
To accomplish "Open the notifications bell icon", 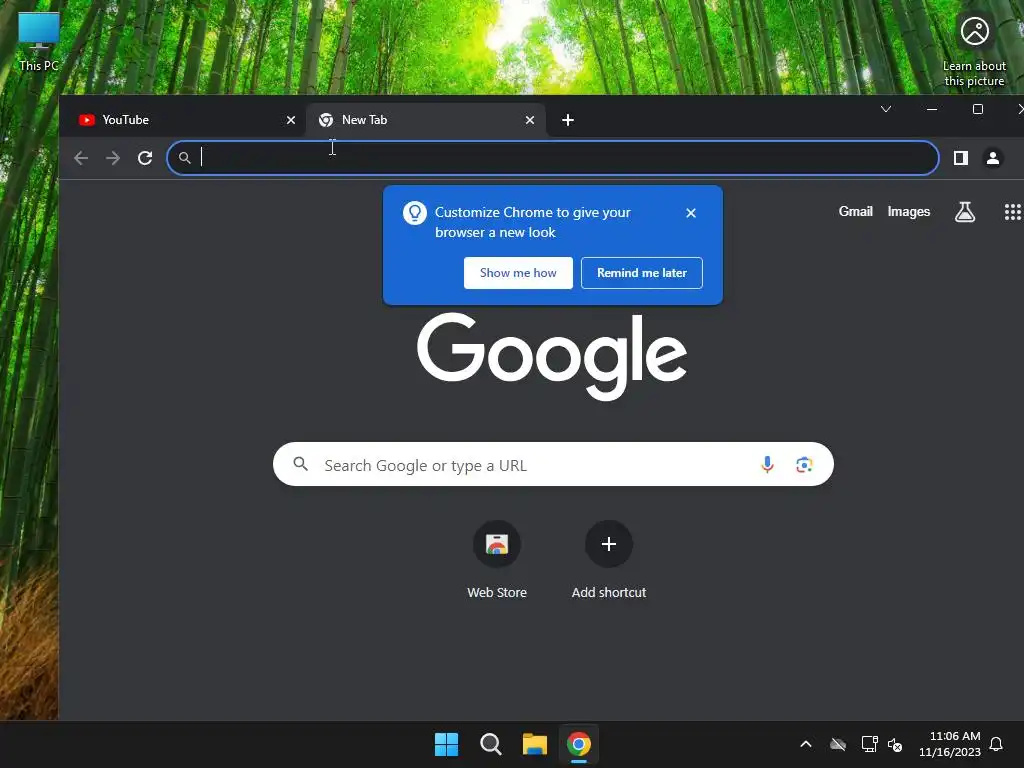I will pyautogui.click(x=996, y=744).
